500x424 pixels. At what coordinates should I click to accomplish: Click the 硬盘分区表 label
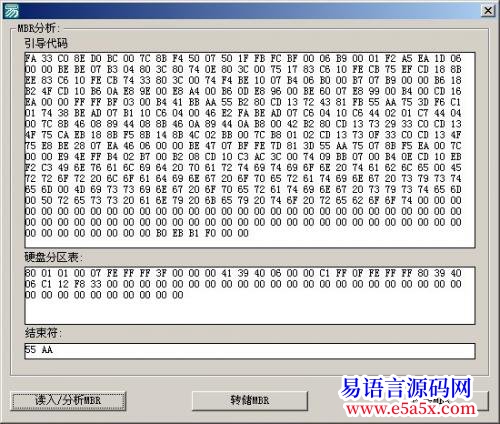coord(53,257)
